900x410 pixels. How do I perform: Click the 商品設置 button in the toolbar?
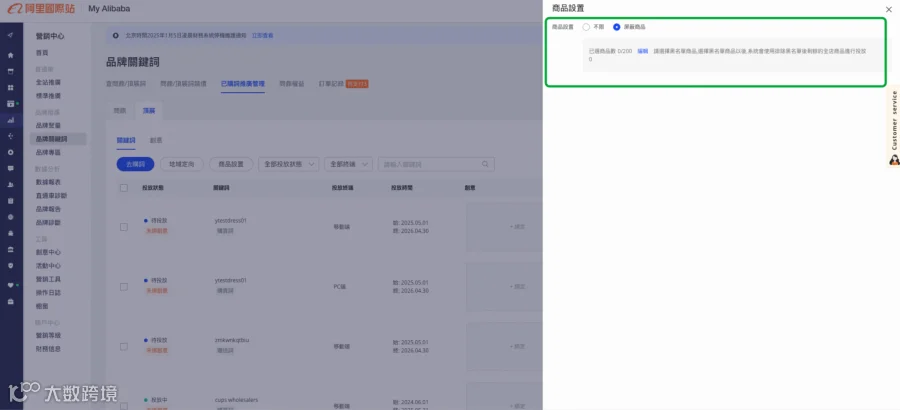pyautogui.click(x=231, y=164)
